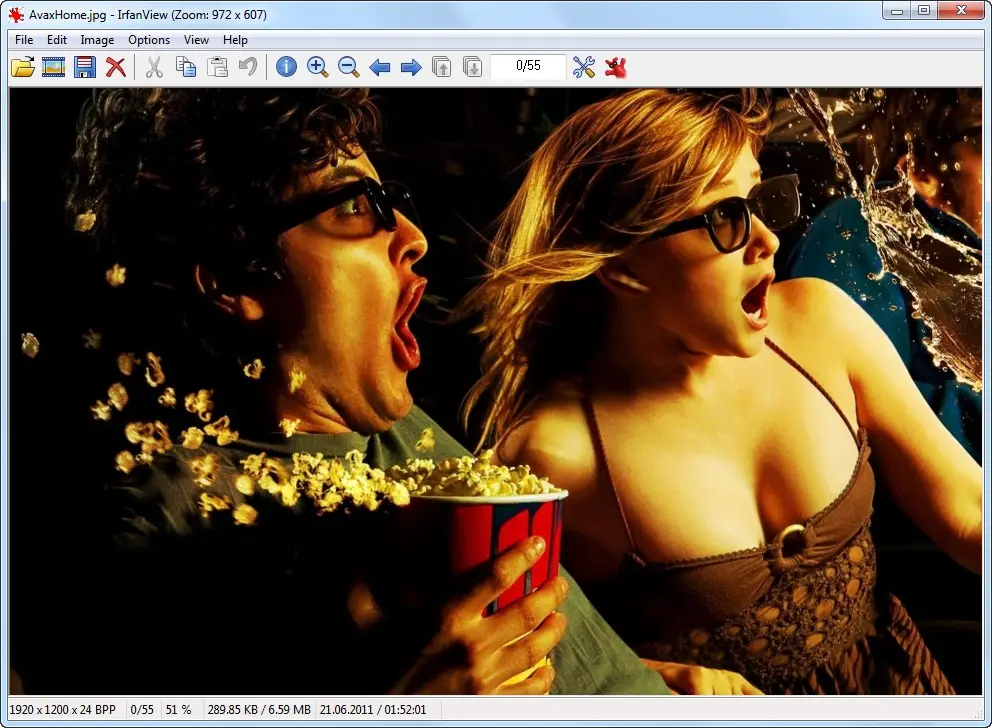Viewport: 992px width, 728px height.
Task: Open the Image menu
Action: point(97,40)
